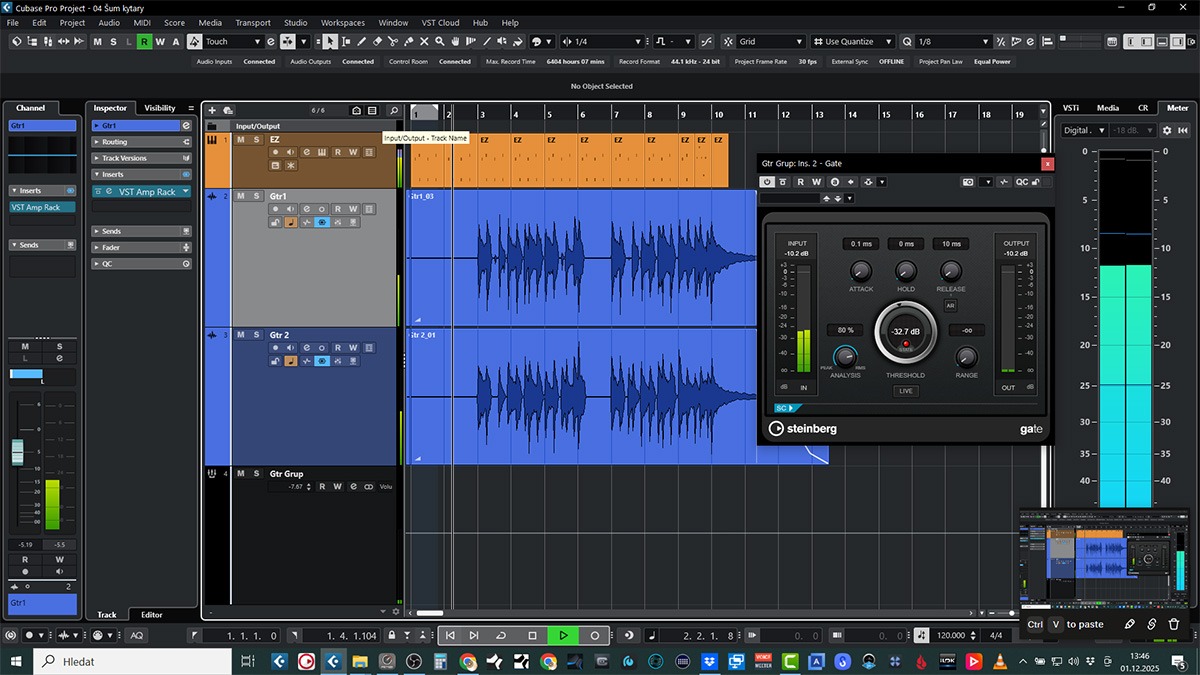Open Chrome from the Windows taskbar

tap(468, 661)
